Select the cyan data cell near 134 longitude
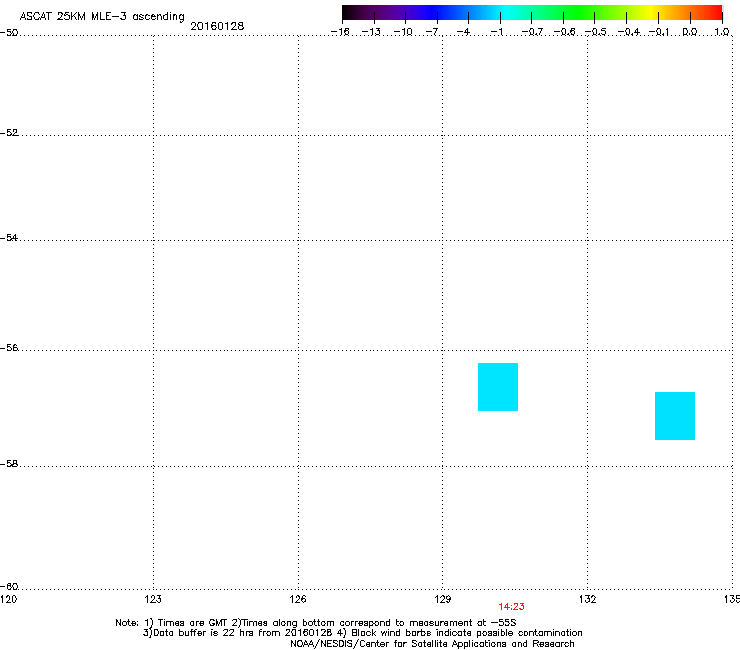740x650 pixels. 675,416
